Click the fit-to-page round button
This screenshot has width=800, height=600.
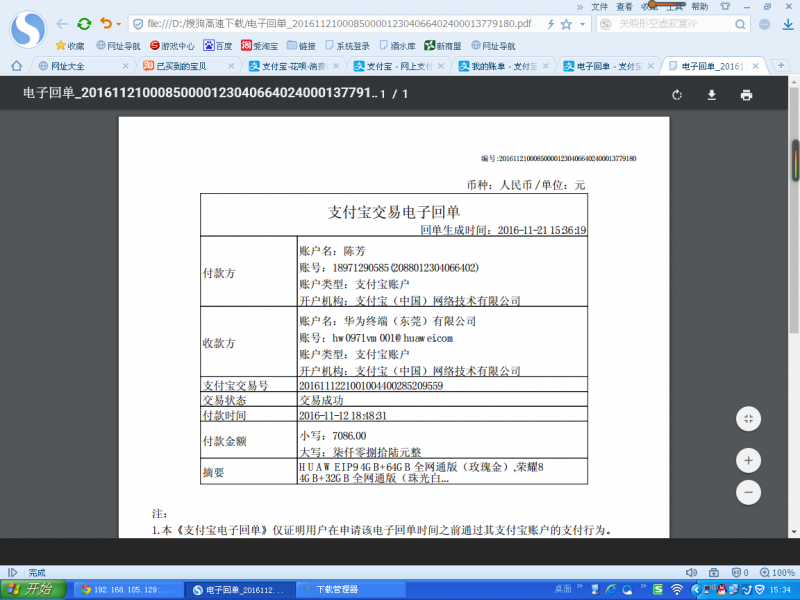tap(748, 419)
